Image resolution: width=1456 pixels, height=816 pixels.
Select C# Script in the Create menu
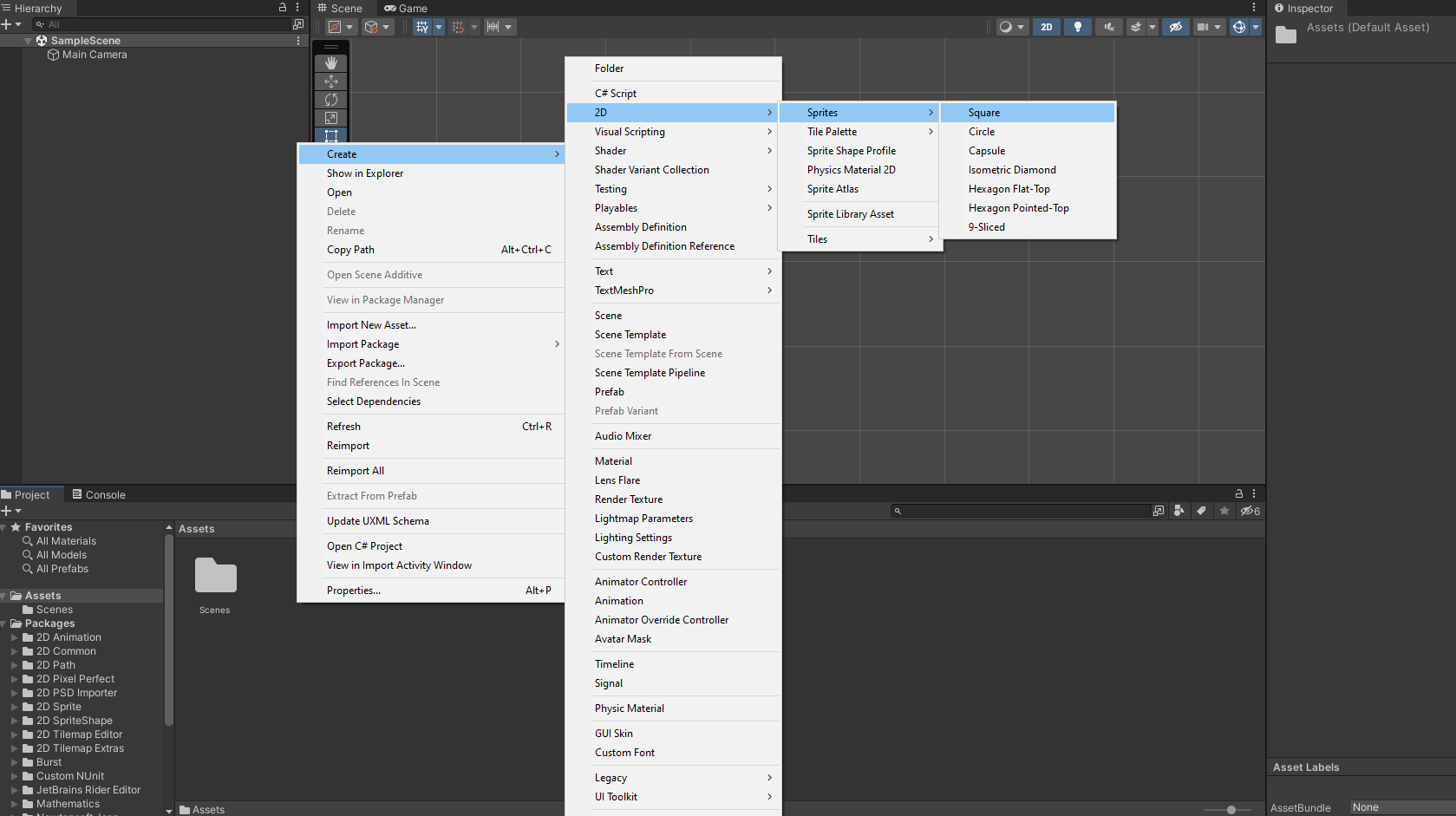pyautogui.click(x=616, y=94)
